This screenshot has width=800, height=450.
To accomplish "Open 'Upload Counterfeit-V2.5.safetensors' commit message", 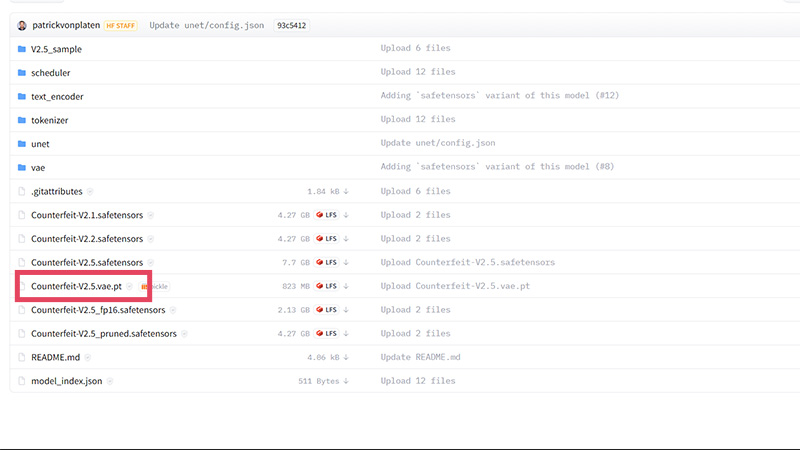I will 467,262.
